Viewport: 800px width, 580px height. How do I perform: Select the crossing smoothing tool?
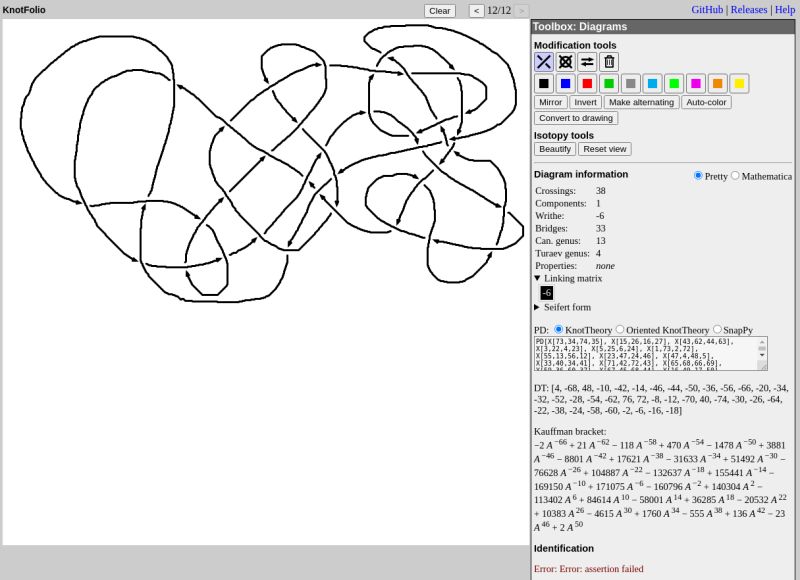566,61
